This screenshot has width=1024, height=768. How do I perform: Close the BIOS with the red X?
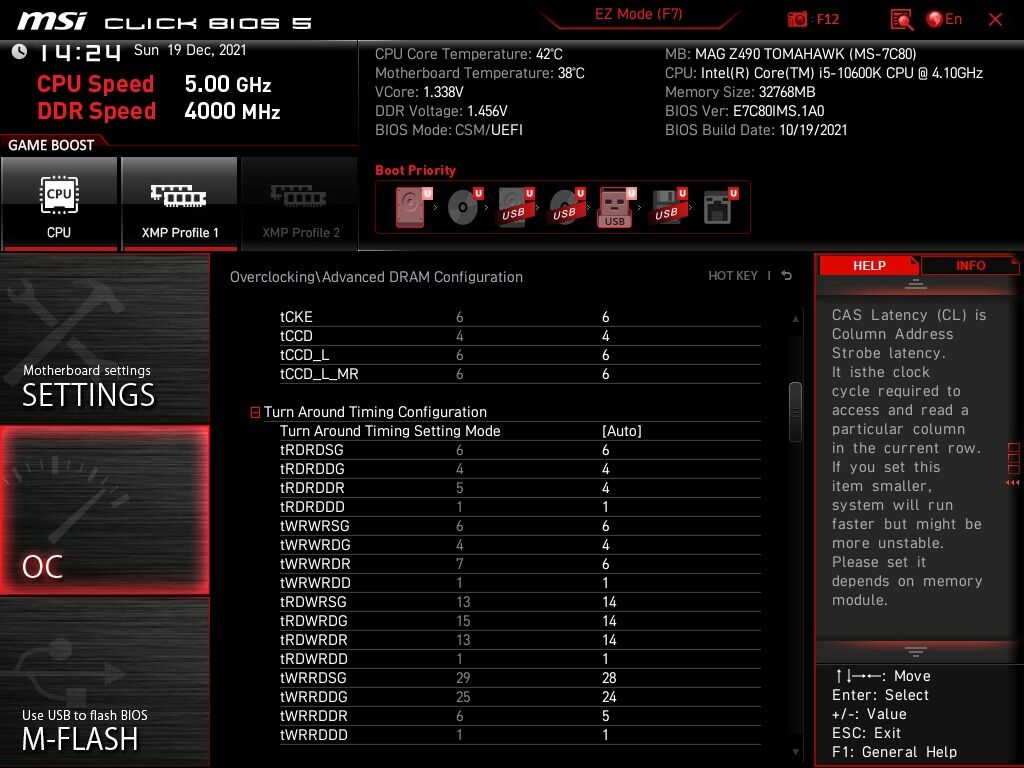pos(995,20)
